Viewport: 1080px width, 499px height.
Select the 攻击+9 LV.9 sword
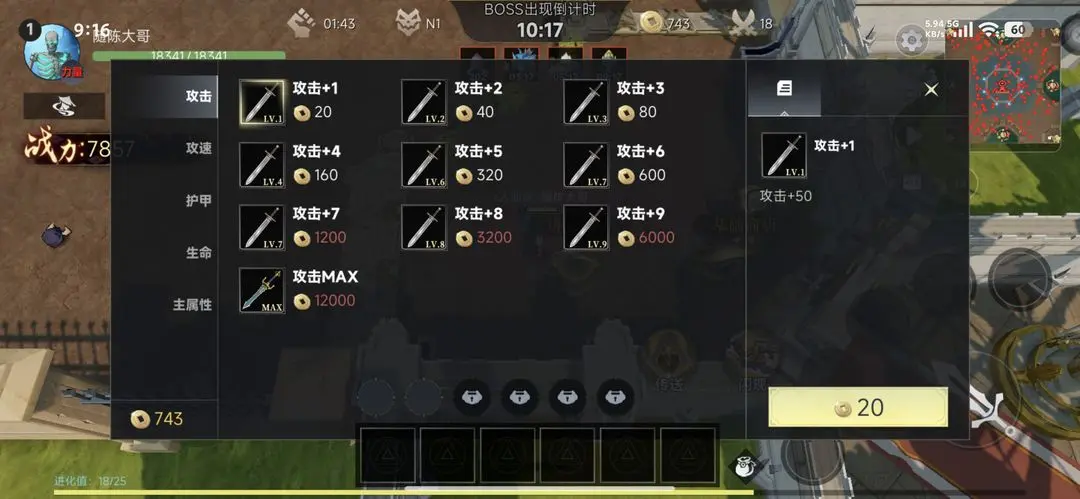pyautogui.click(x=586, y=227)
